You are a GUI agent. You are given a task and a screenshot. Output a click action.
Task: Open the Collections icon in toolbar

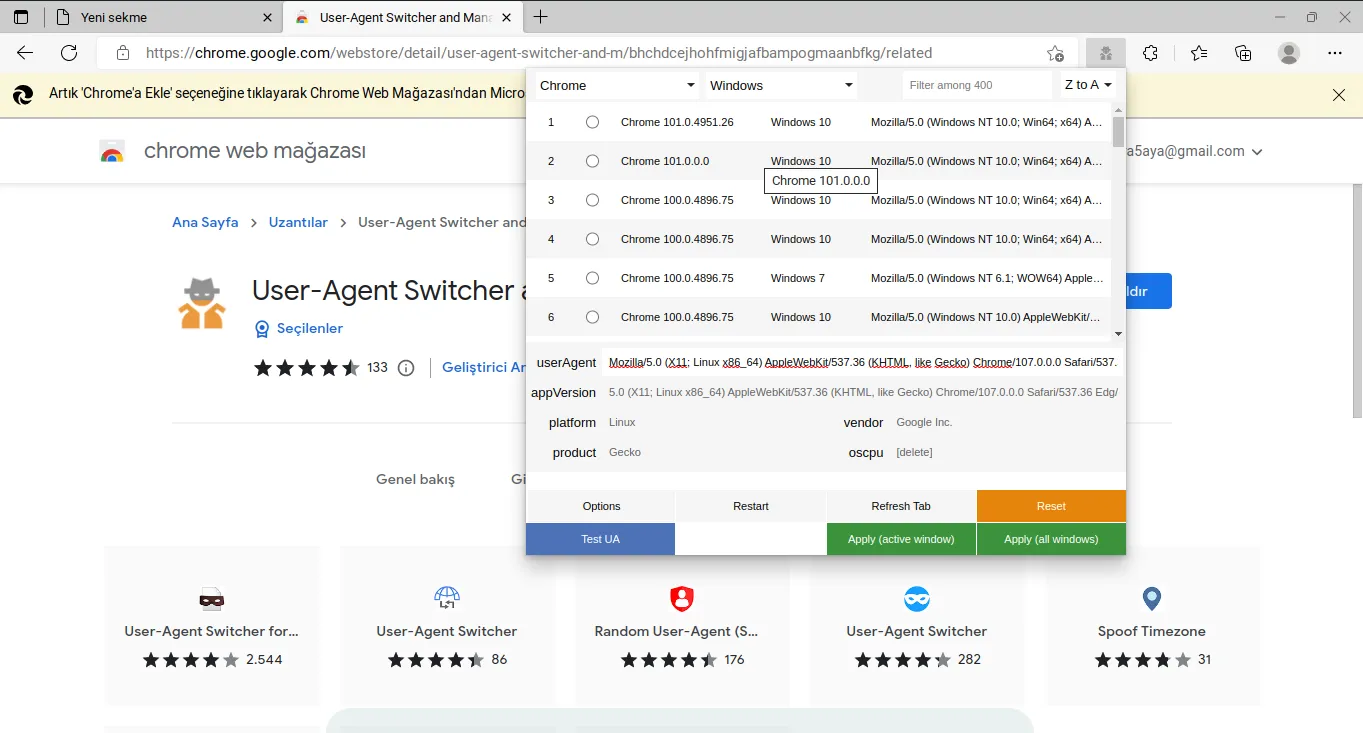[1243, 53]
